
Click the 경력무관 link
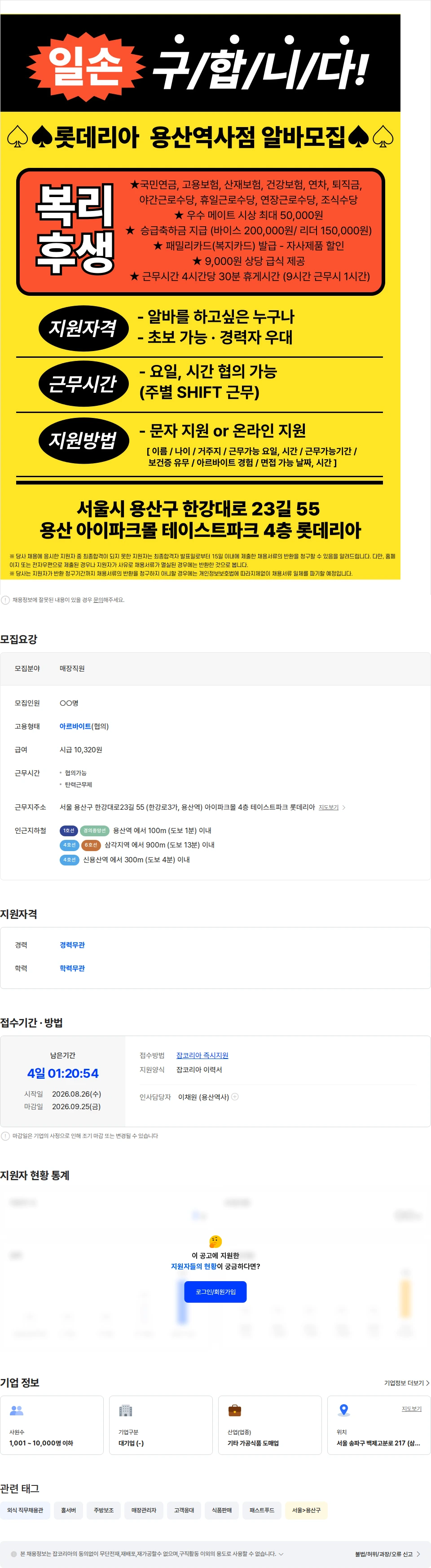(x=72, y=944)
